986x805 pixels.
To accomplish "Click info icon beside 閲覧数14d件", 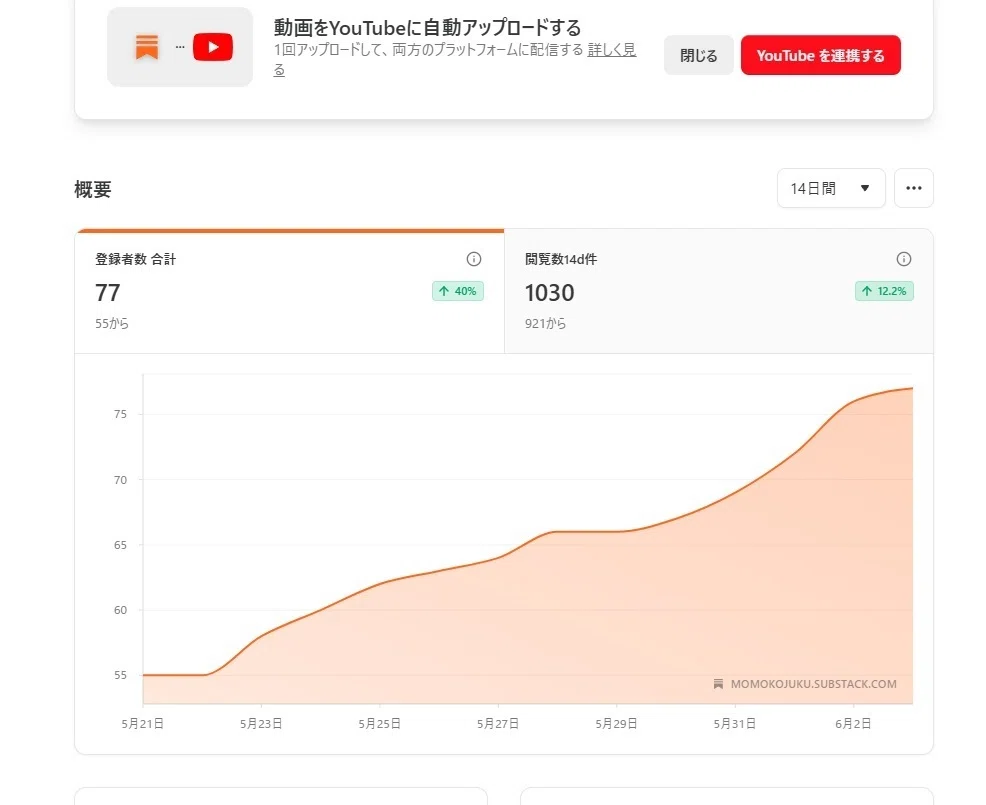I will point(904,259).
